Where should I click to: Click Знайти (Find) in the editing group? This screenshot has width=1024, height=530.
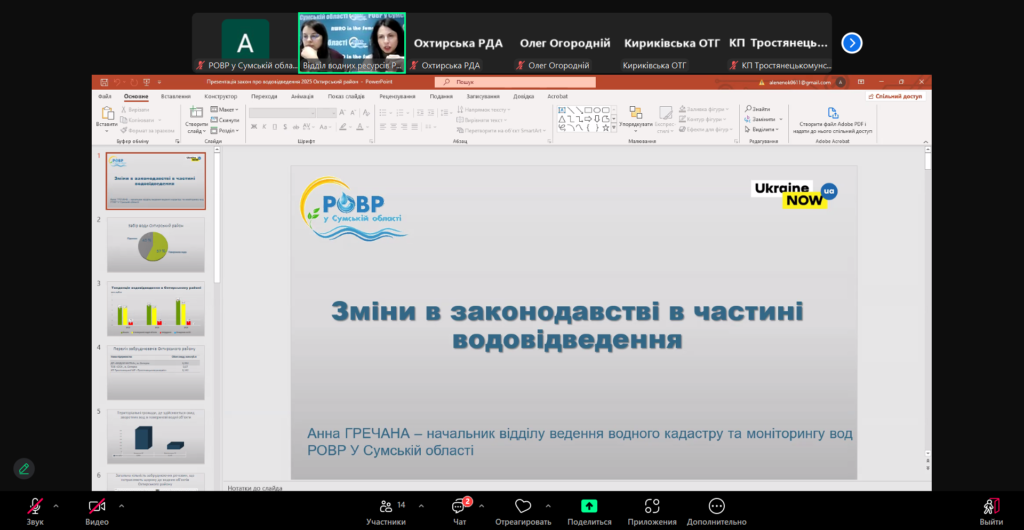[x=758, y=109]
